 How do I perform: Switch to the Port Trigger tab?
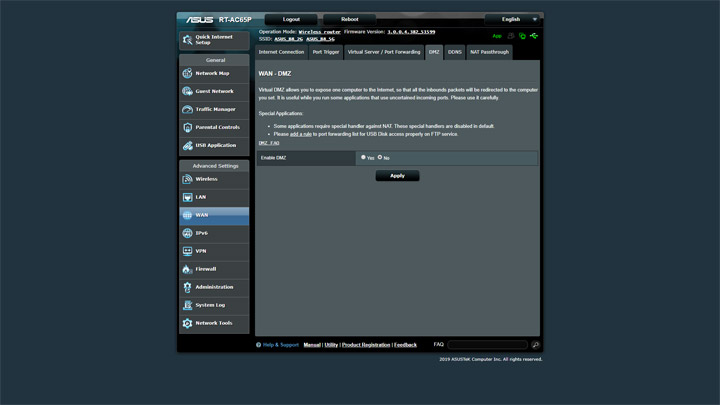pyautogui.click(x=326, y=52)
